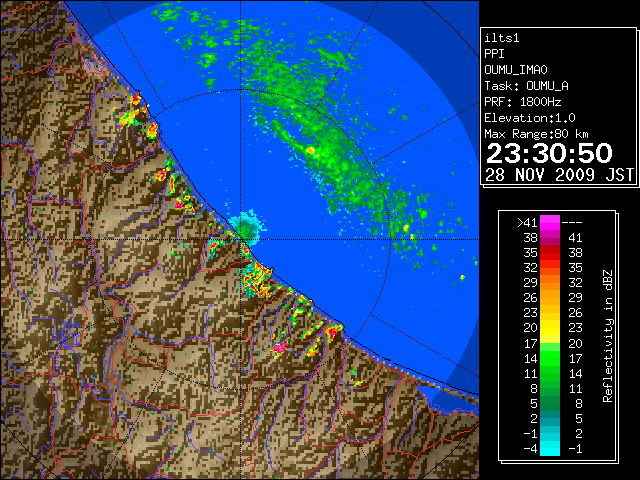Select the 'PPI' scan type text
This screenshot has height=480, width=640.
click(494, 54)
